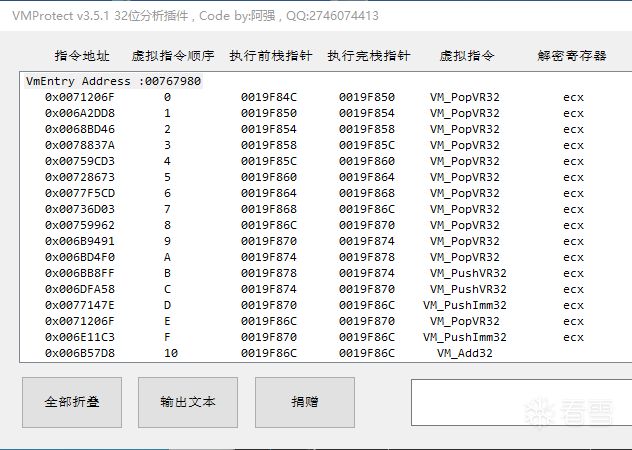
Task: Select the 执行完栈指针 column header
Action: tap(369, 56)
